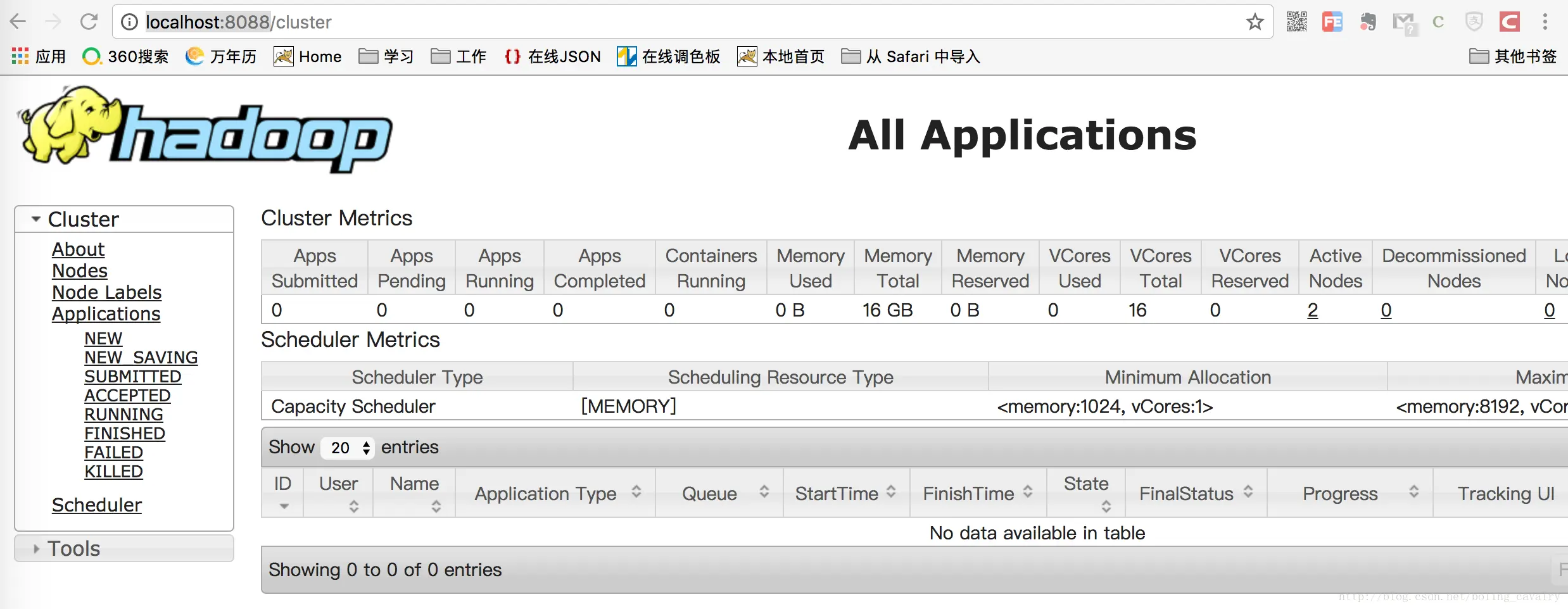Screen dimensions: 1568x609
Task: Click the 16 GB Memory Total value
Action: 887,310
